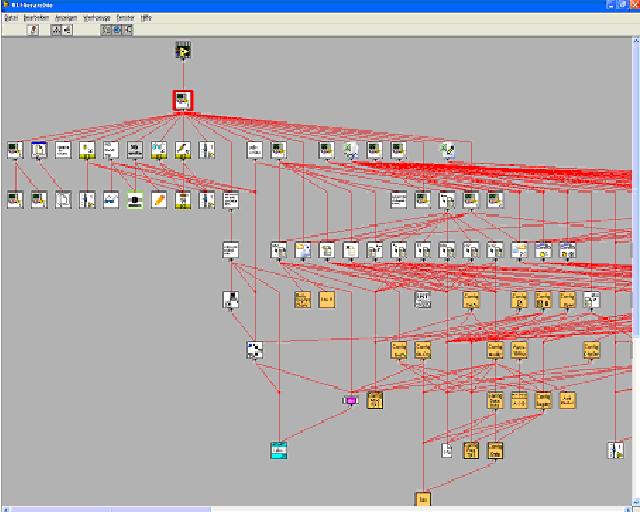
Task: Select the white node with blue dots
Action: tap(255, 350)
